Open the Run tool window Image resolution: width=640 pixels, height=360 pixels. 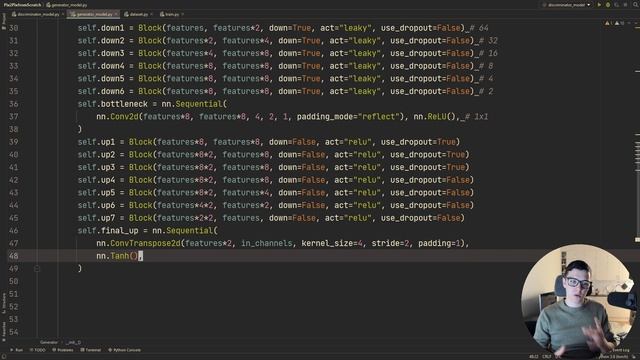click(16, 350)
